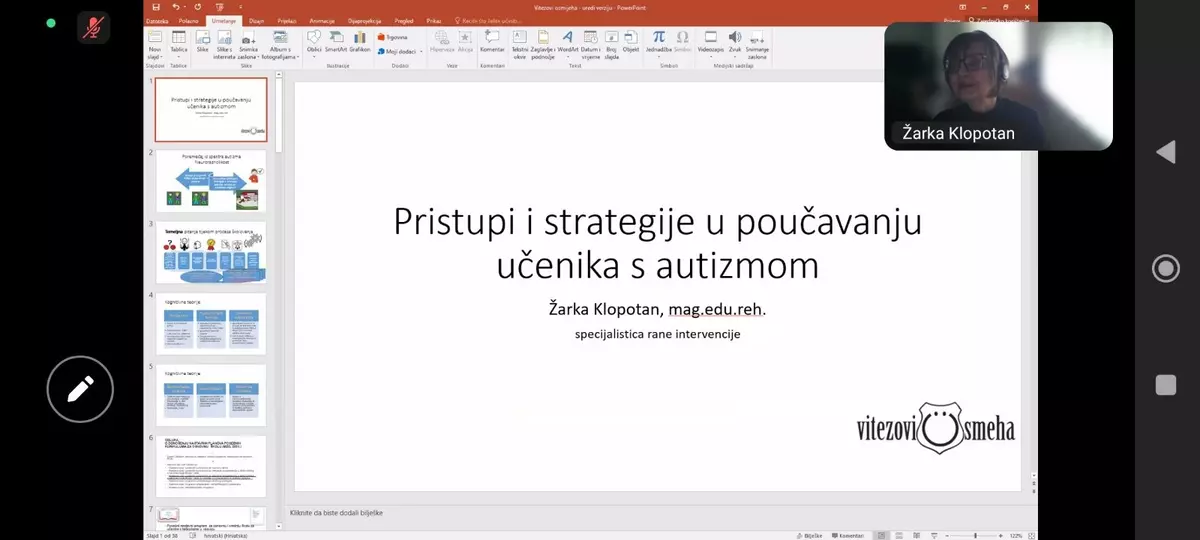The width and height of the screenshot is (1200, 540).
Task: Click the Save icon in the title bar
Action: pyautogui.click(x=156, y=7)
